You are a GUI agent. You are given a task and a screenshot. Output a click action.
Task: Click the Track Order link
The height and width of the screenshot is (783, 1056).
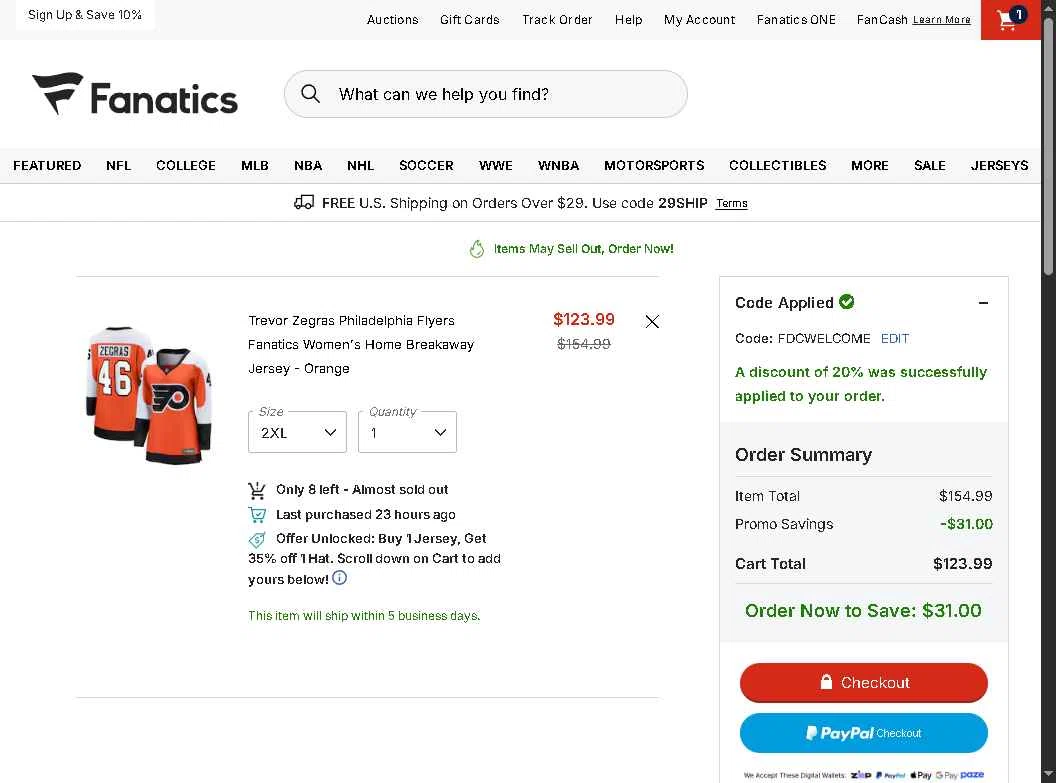tap(557, 20)
